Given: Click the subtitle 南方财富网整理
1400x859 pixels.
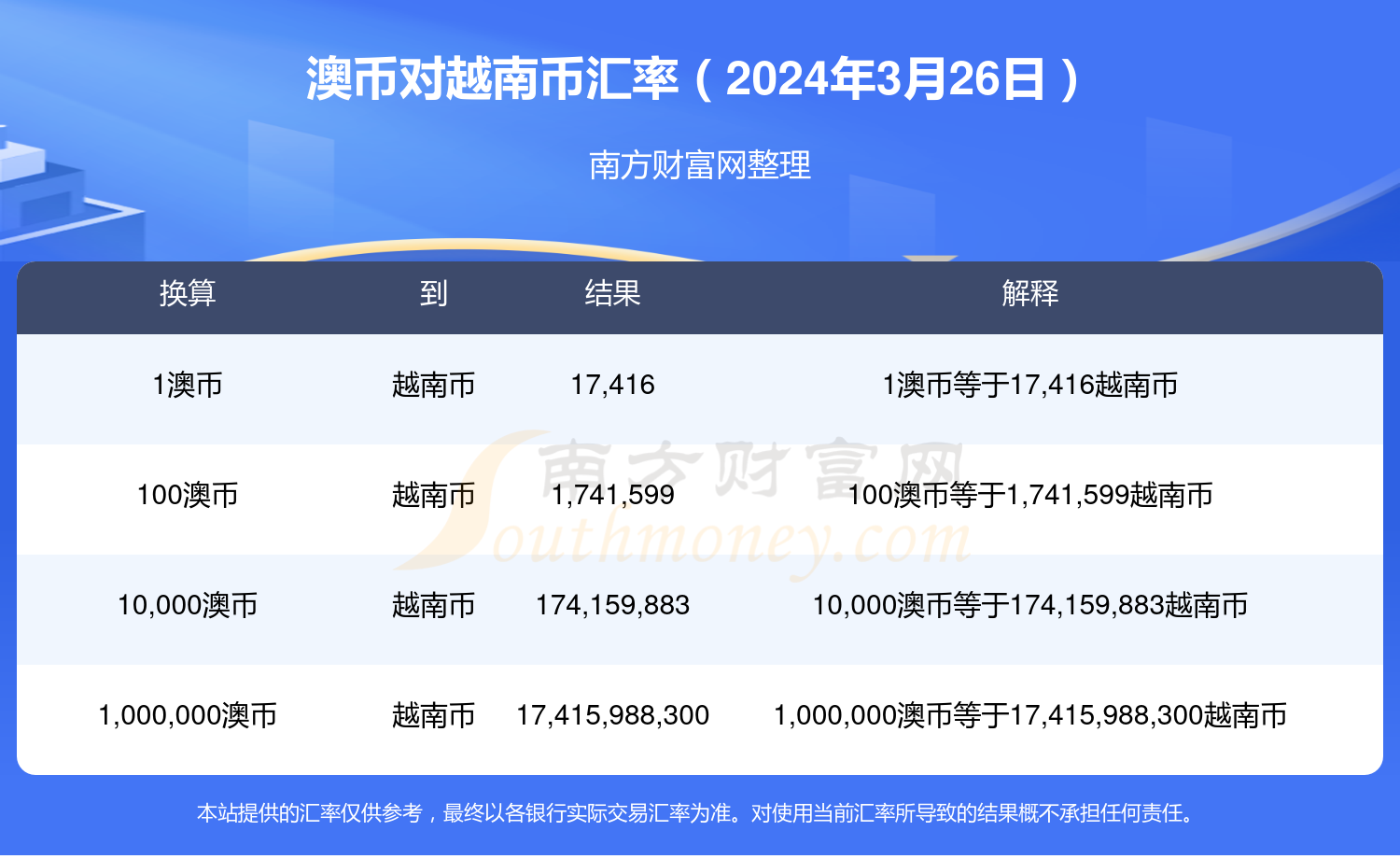Looking at the screenshot, I should [x=700, y=165].
